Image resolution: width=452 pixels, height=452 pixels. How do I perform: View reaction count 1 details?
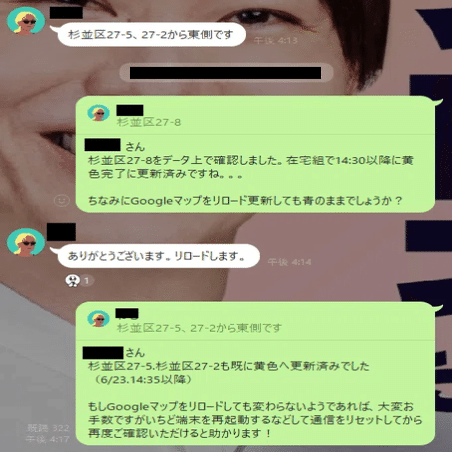[87, 281]
